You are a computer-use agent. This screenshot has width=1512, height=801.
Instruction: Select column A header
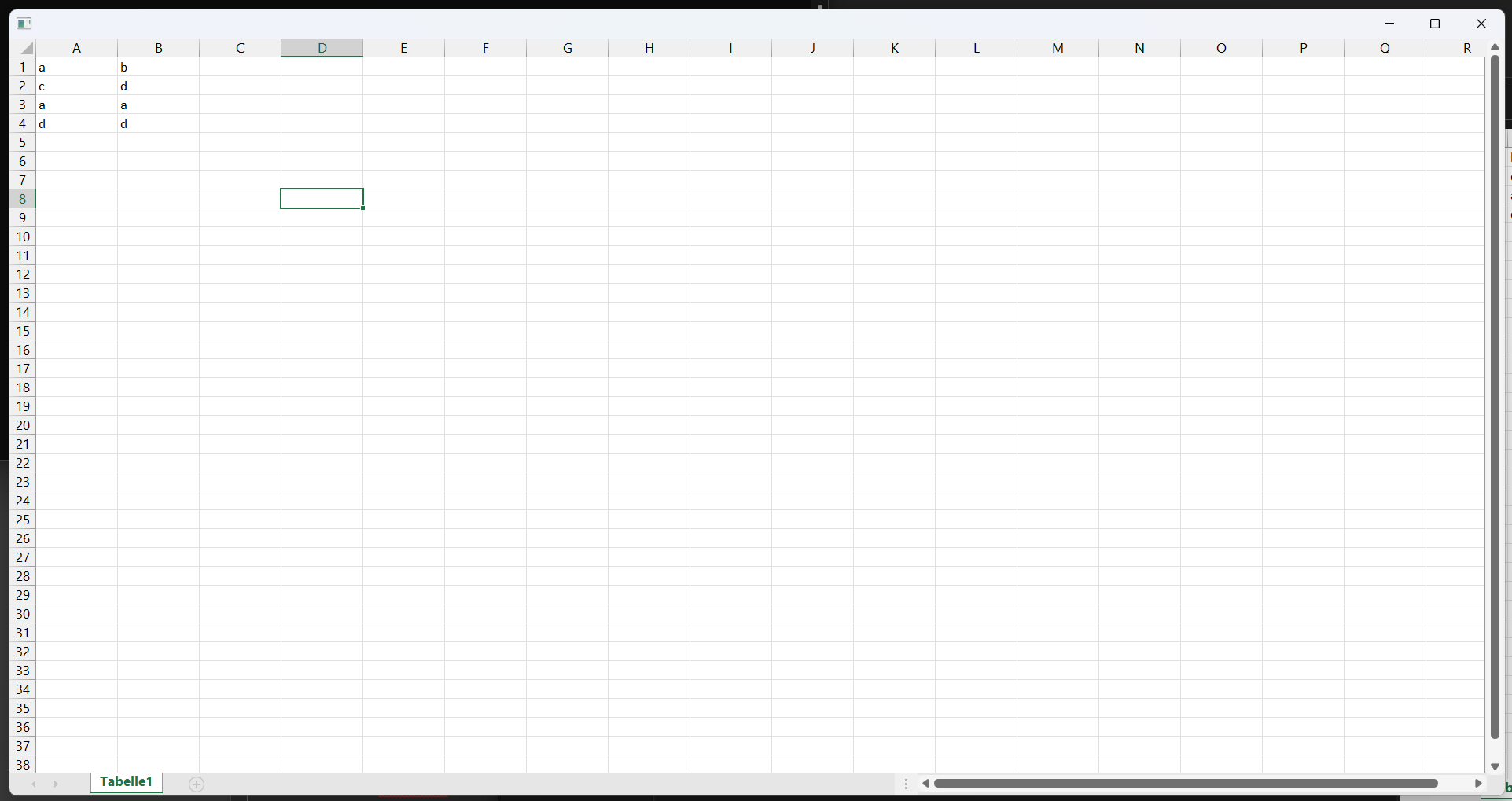(76, 48)
